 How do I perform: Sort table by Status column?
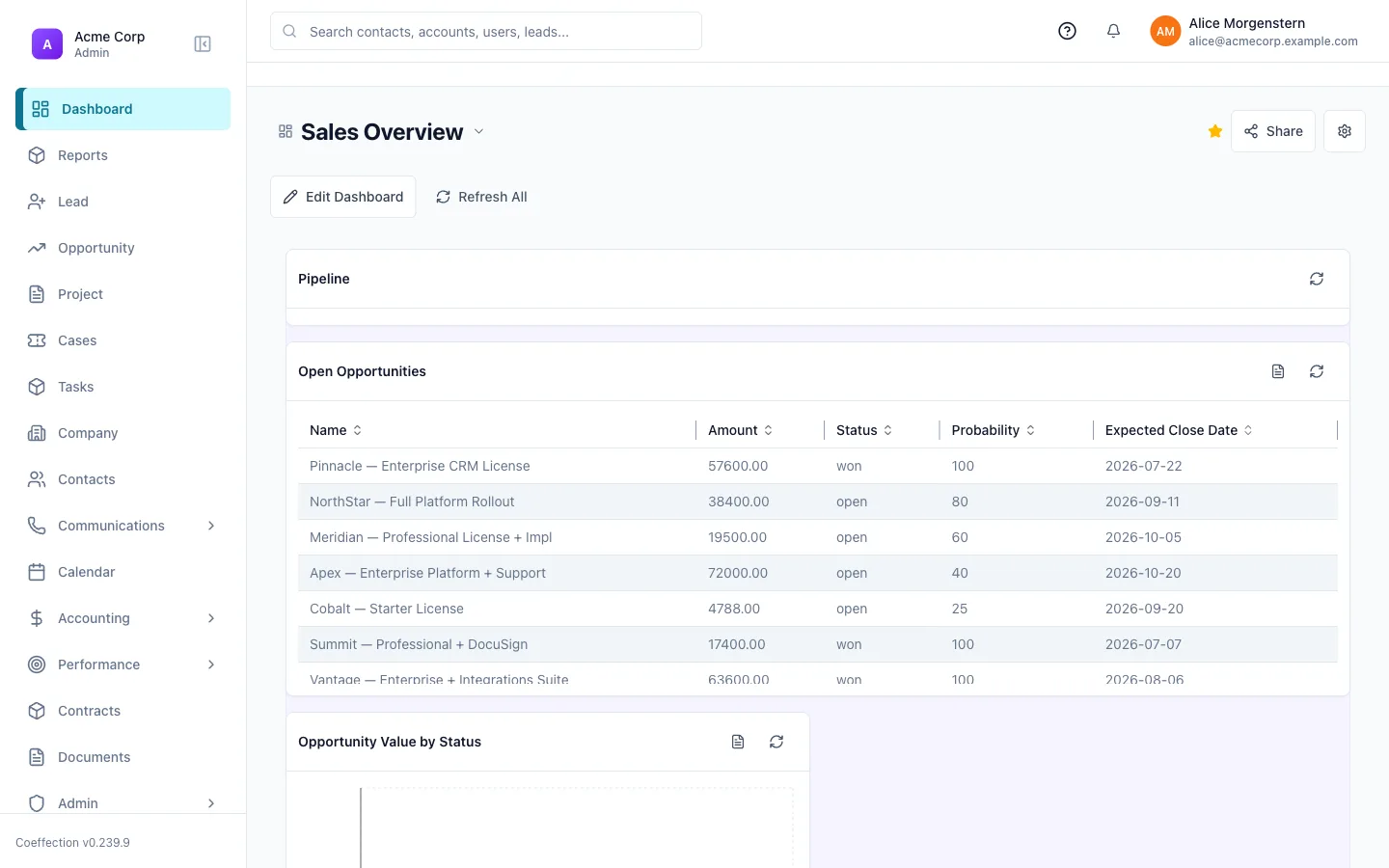tap(864, 430)
